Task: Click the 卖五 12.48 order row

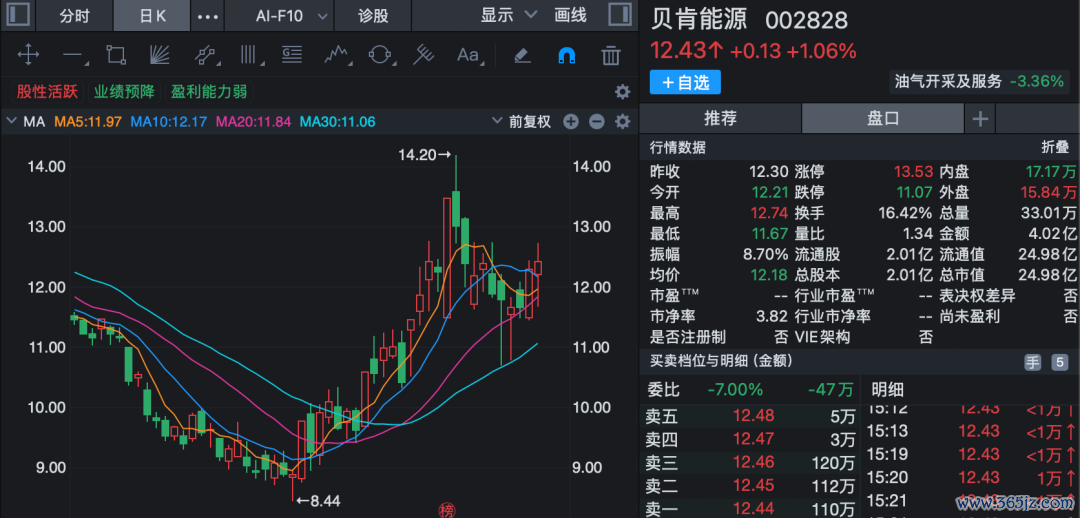Action: click(750, 415)
